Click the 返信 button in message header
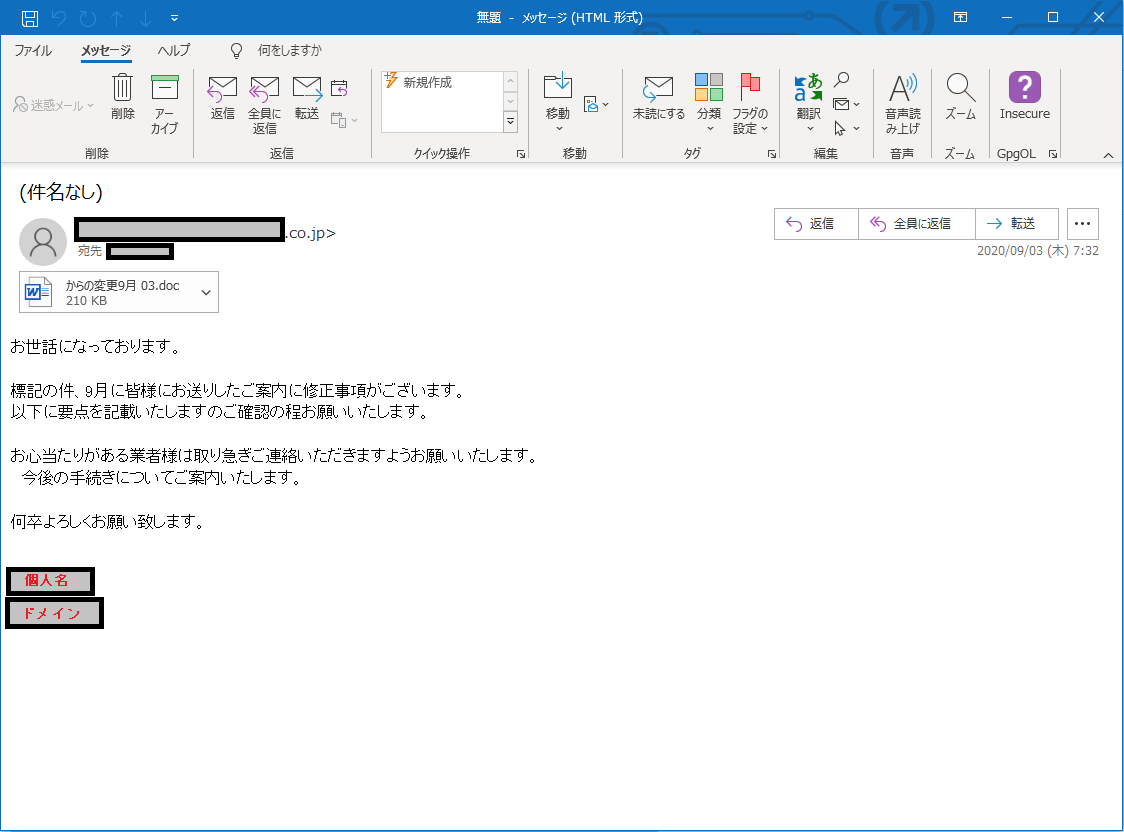The height and width of the screenshot is (832, 1124). 816,224
